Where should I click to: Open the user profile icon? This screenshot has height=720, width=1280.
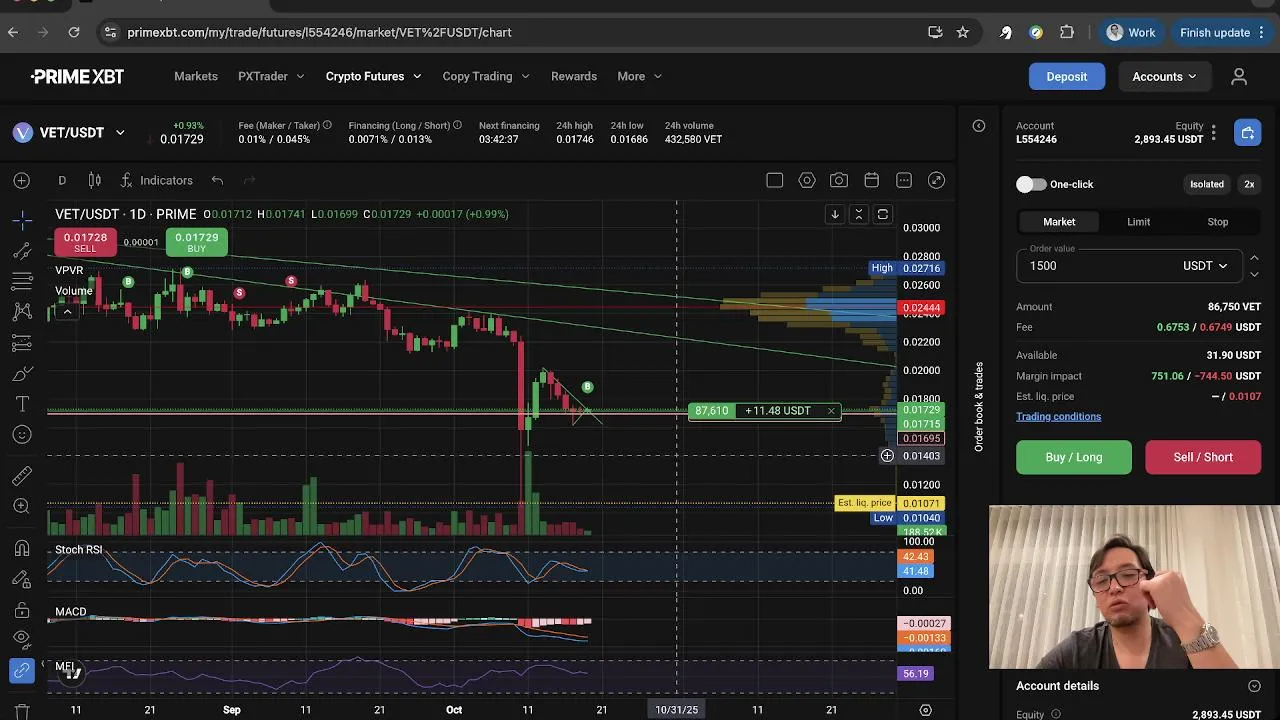click(1239, 76)
